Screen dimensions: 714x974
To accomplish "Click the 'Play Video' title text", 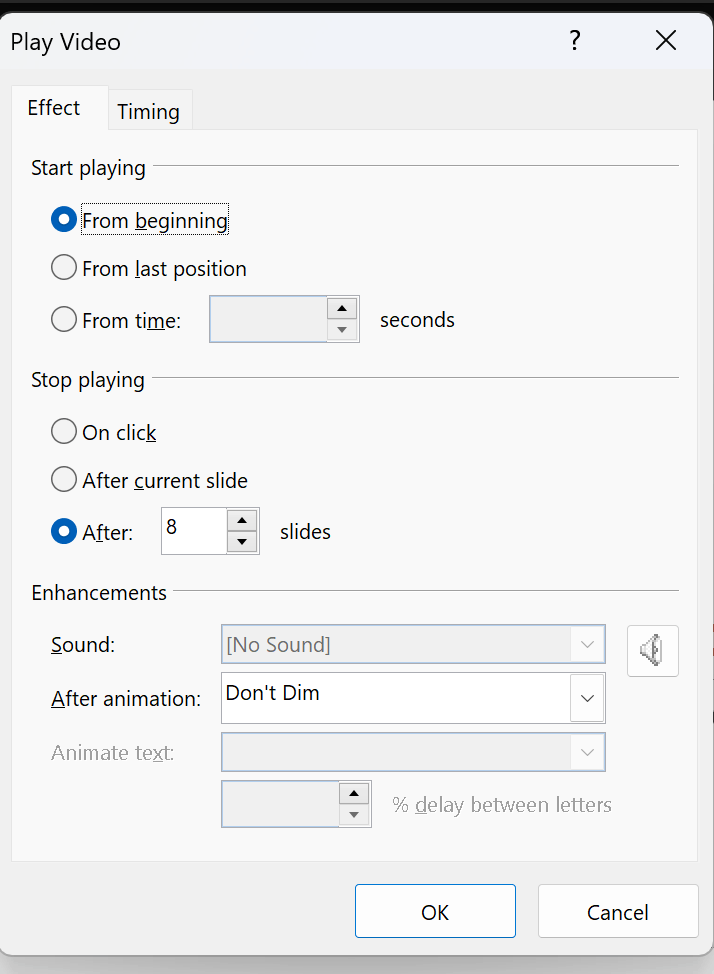I will [x=65, y=42].
